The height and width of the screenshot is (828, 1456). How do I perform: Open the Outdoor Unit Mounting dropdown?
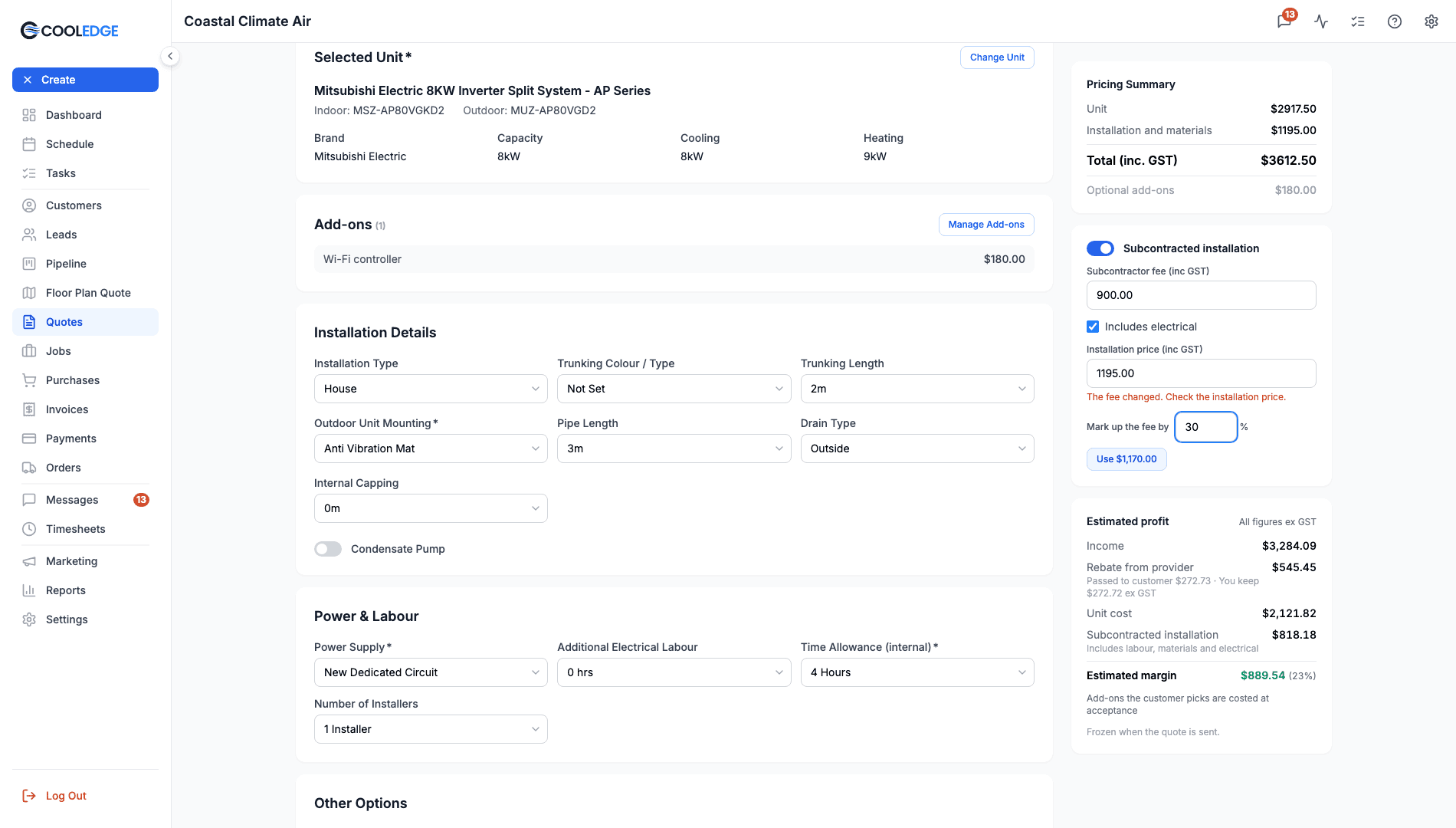point(431,449)
